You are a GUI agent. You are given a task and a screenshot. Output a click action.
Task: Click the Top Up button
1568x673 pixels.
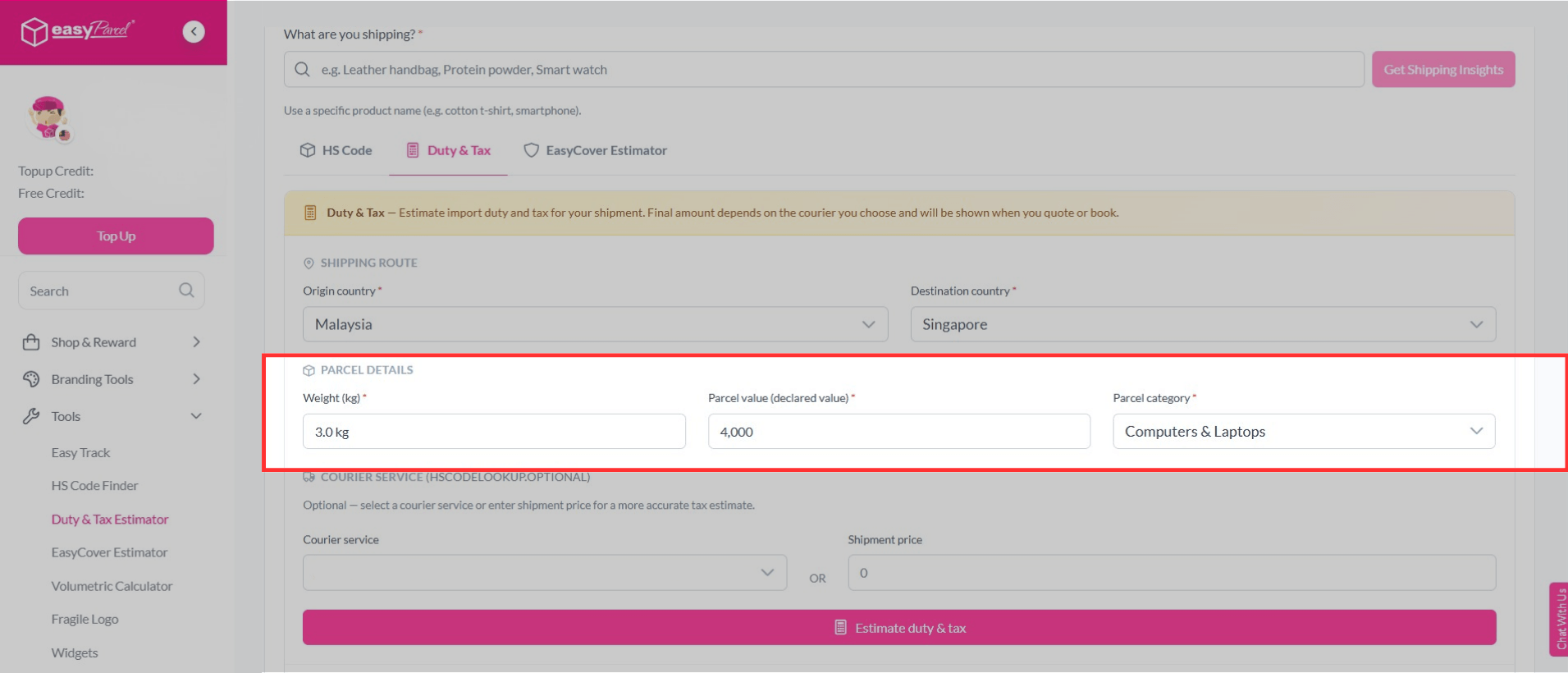tap(116, 236)
